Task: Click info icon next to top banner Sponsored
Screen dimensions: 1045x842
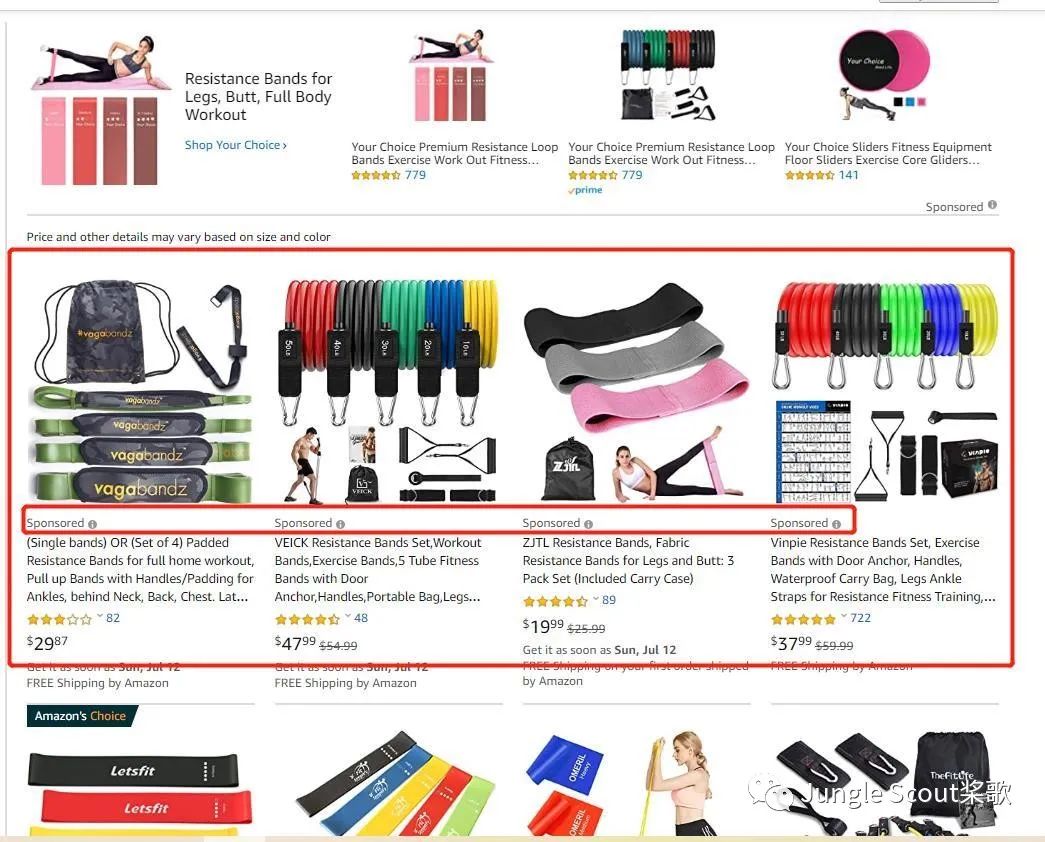Action: pos(992,205)
